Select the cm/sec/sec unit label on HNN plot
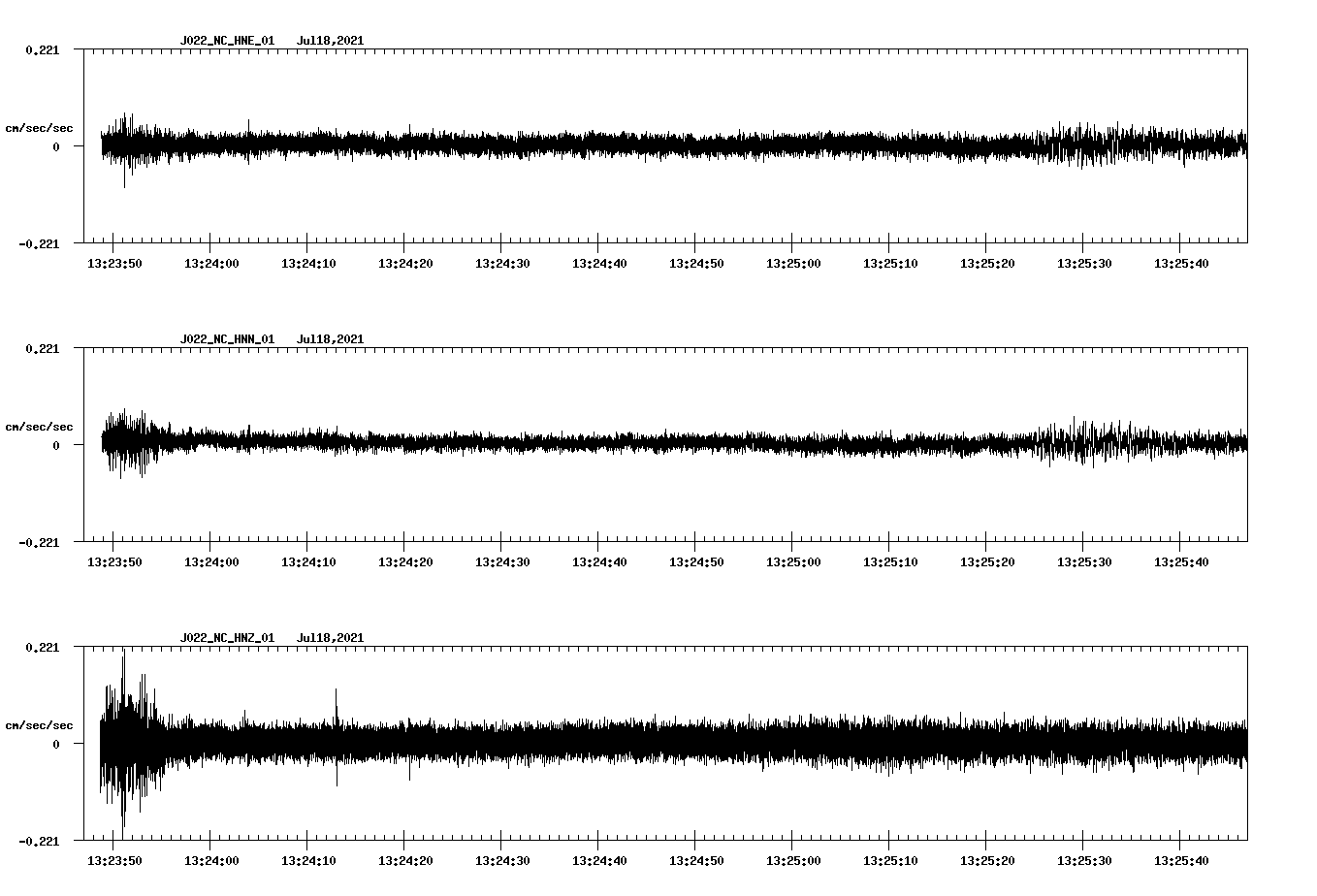This screenshot has width=1317, height=896. (x=39, y=427)
